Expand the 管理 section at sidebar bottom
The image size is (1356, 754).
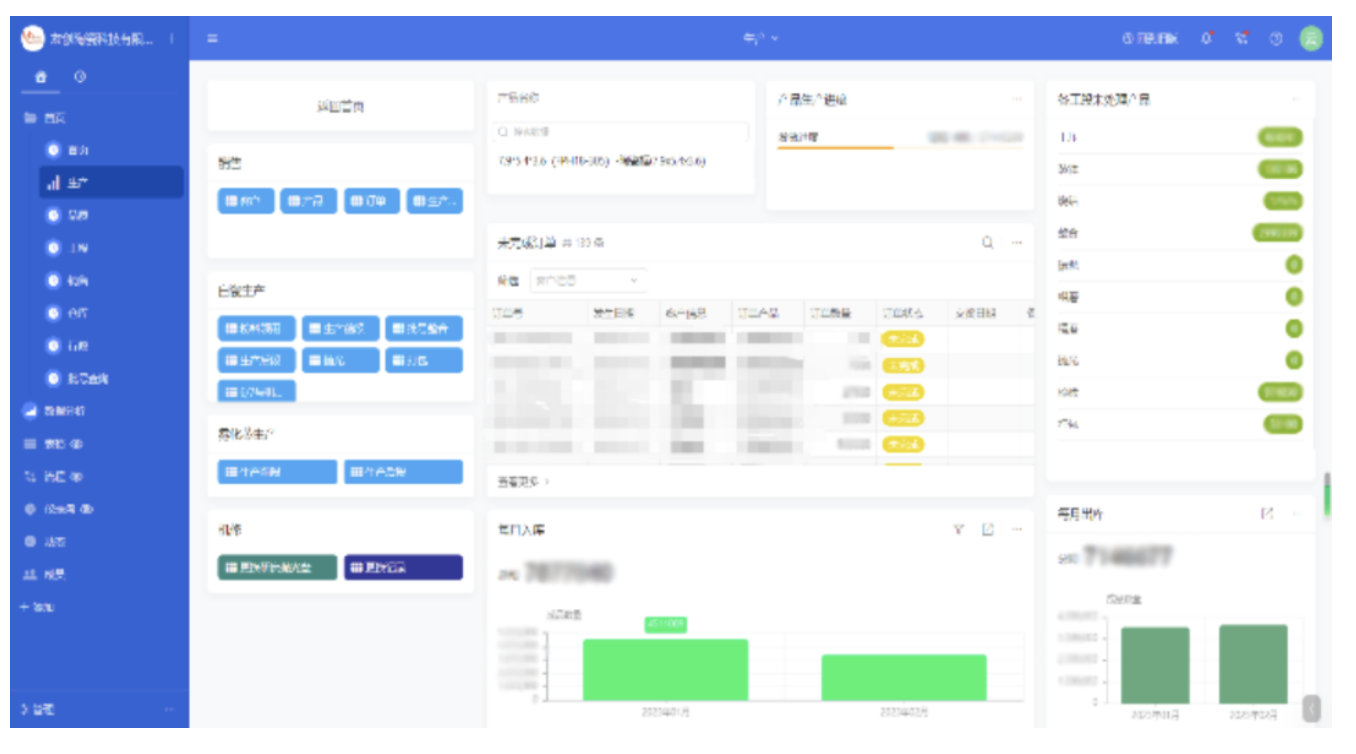(38, 709)
